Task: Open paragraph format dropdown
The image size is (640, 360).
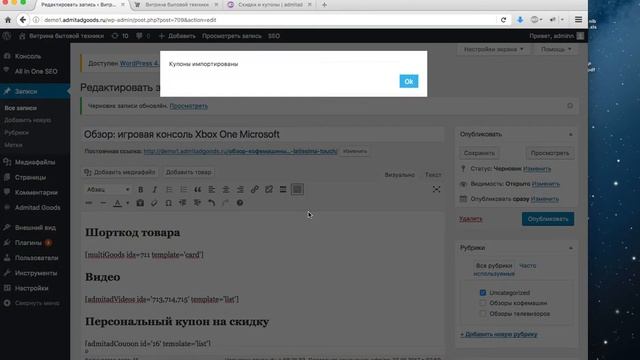Action: pyautogui.click(x=108, y=189)
